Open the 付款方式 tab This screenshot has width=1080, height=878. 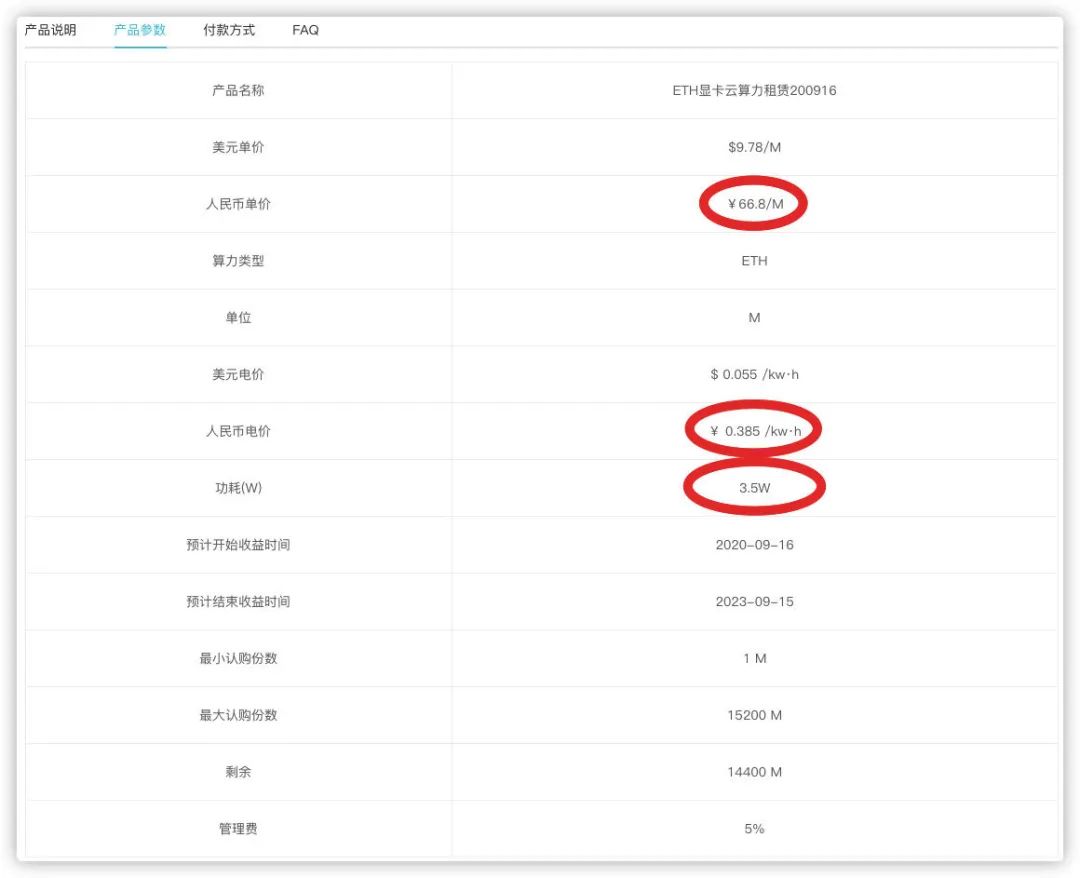click(229, 30)
